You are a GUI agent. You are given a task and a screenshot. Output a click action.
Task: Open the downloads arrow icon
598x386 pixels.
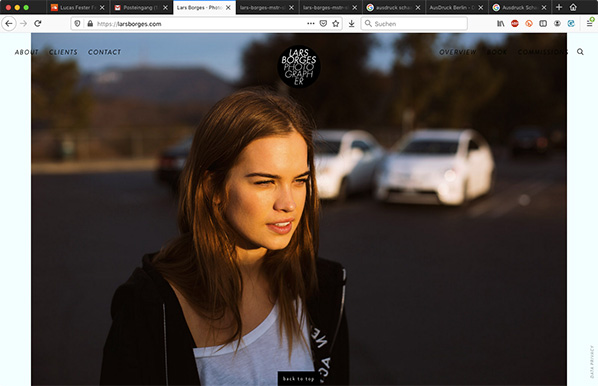[352, 24]
